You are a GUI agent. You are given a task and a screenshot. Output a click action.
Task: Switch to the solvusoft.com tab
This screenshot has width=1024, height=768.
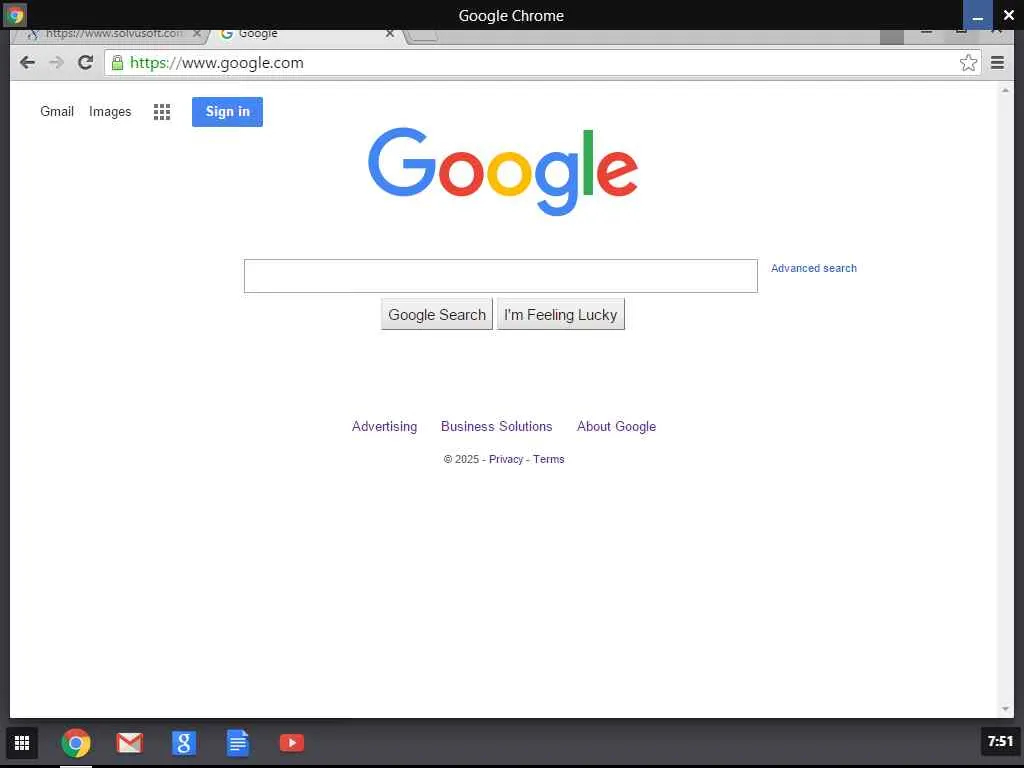point(110,34)
